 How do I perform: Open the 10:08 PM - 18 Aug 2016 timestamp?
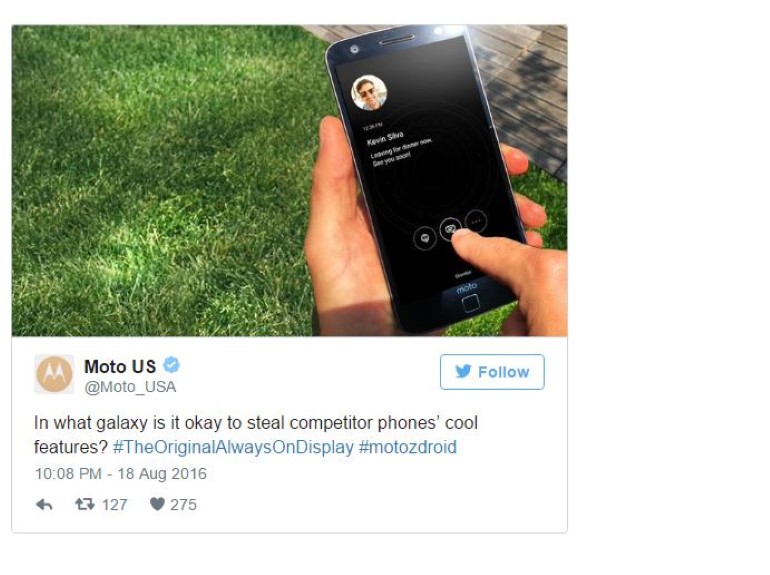(121, 473)
